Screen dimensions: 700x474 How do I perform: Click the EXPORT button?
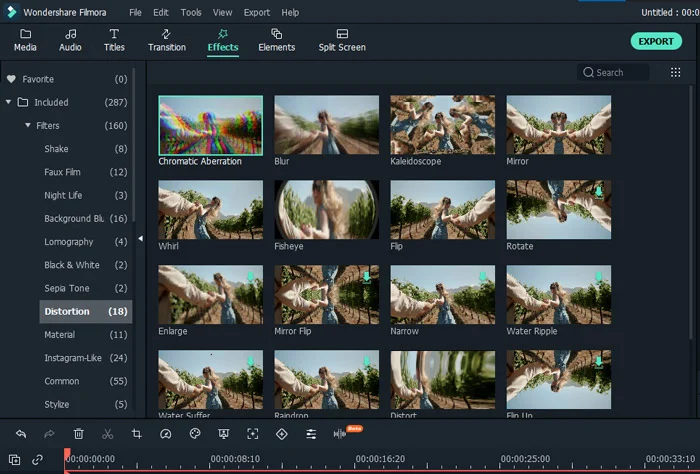click(x=656, y=41)
